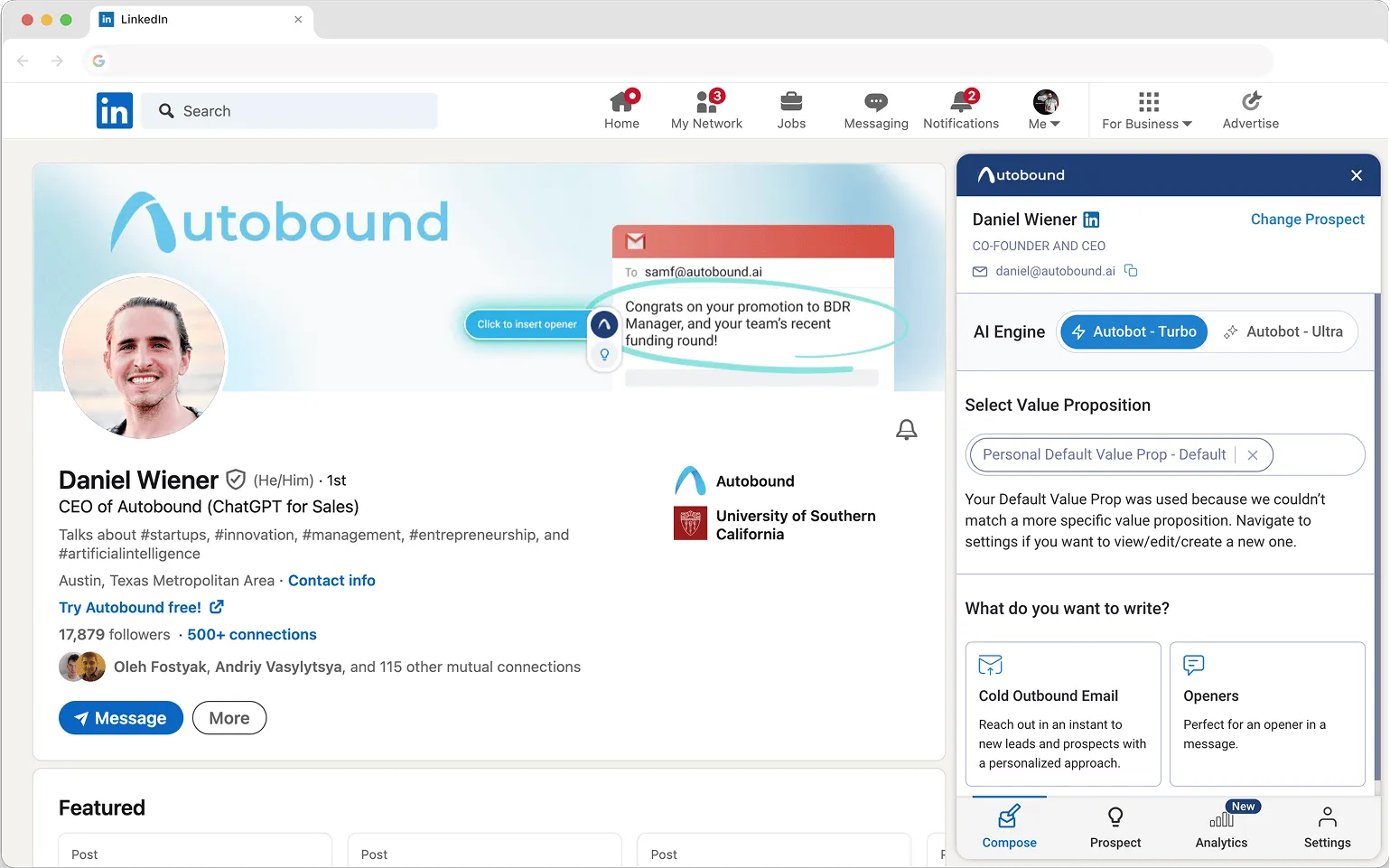Viewport: 1390px width, 868px height.
Task: Click the LinkedIn logo in header
Action: [x=115, y=111]
